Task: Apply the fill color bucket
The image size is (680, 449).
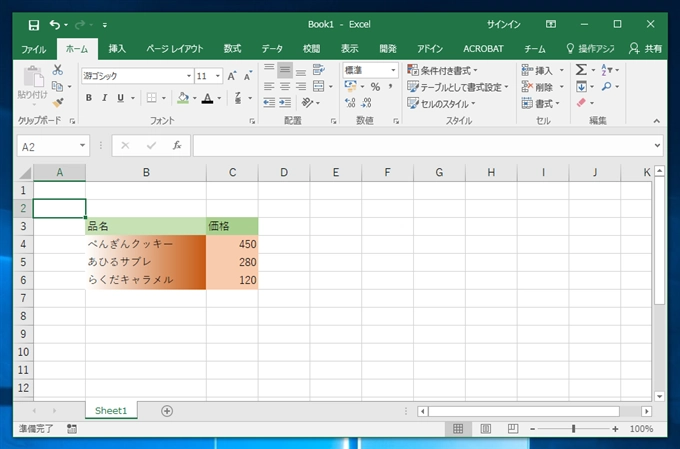Action: click(183, 98)
